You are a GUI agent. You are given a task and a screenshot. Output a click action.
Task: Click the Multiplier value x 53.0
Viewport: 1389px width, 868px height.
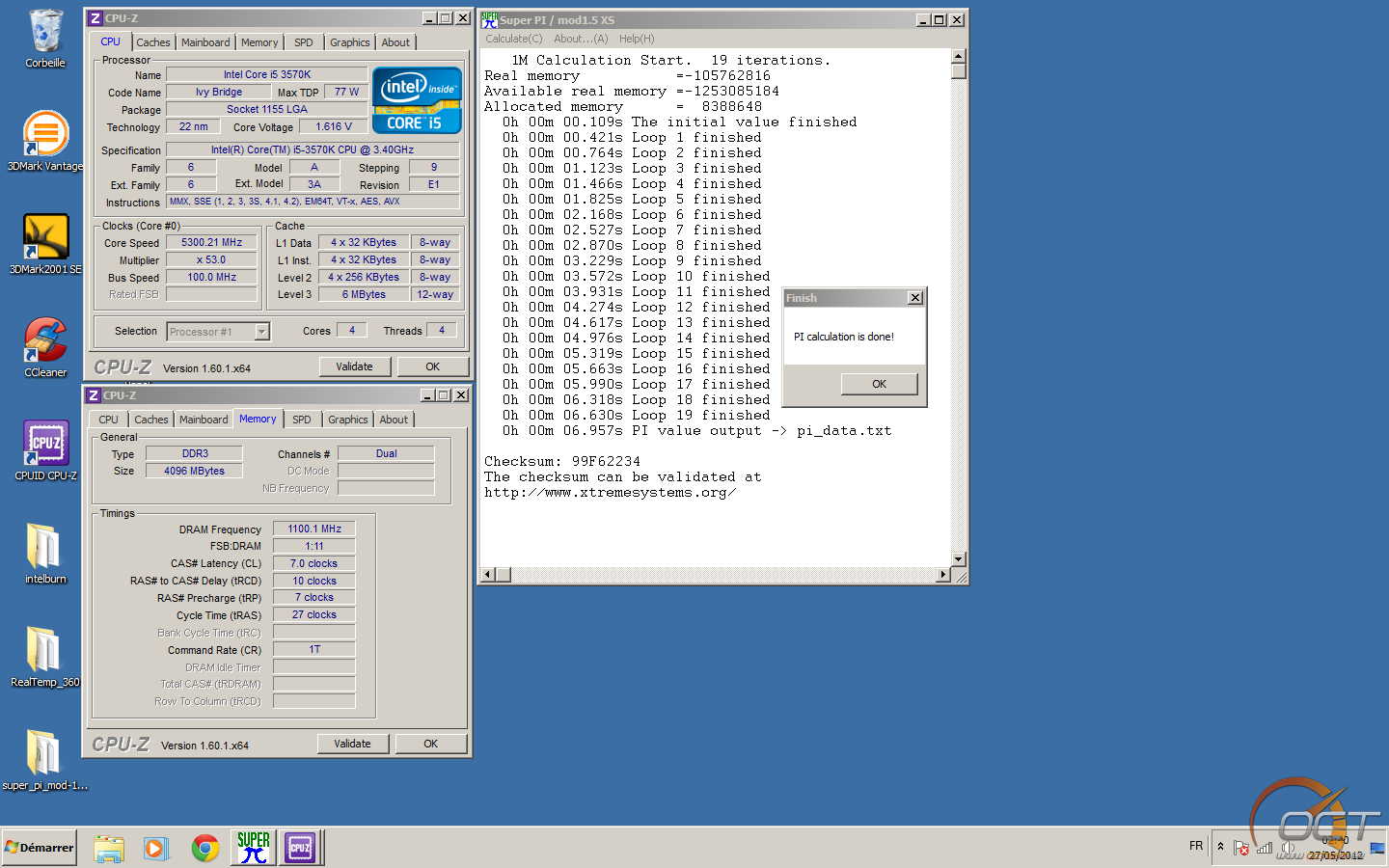click(212, 259)
